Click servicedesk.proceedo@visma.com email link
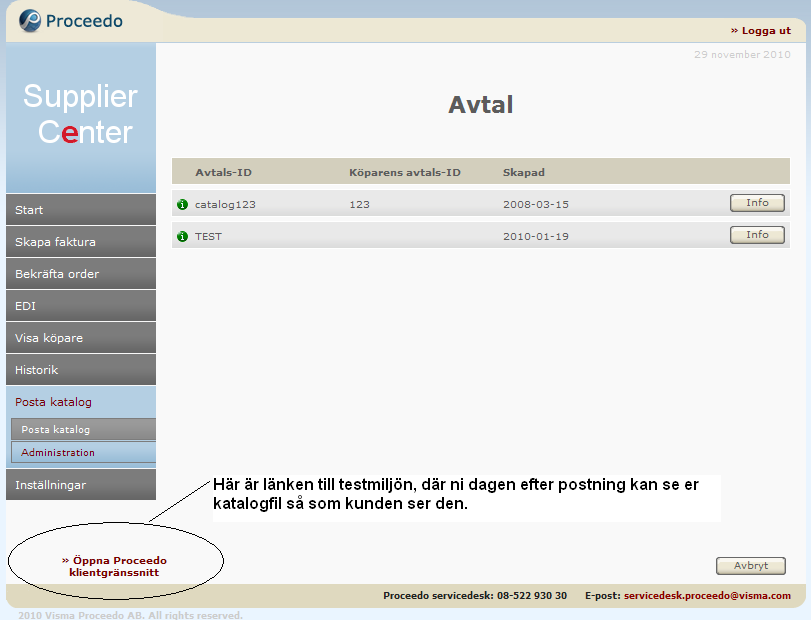 [x=707, y=596]
